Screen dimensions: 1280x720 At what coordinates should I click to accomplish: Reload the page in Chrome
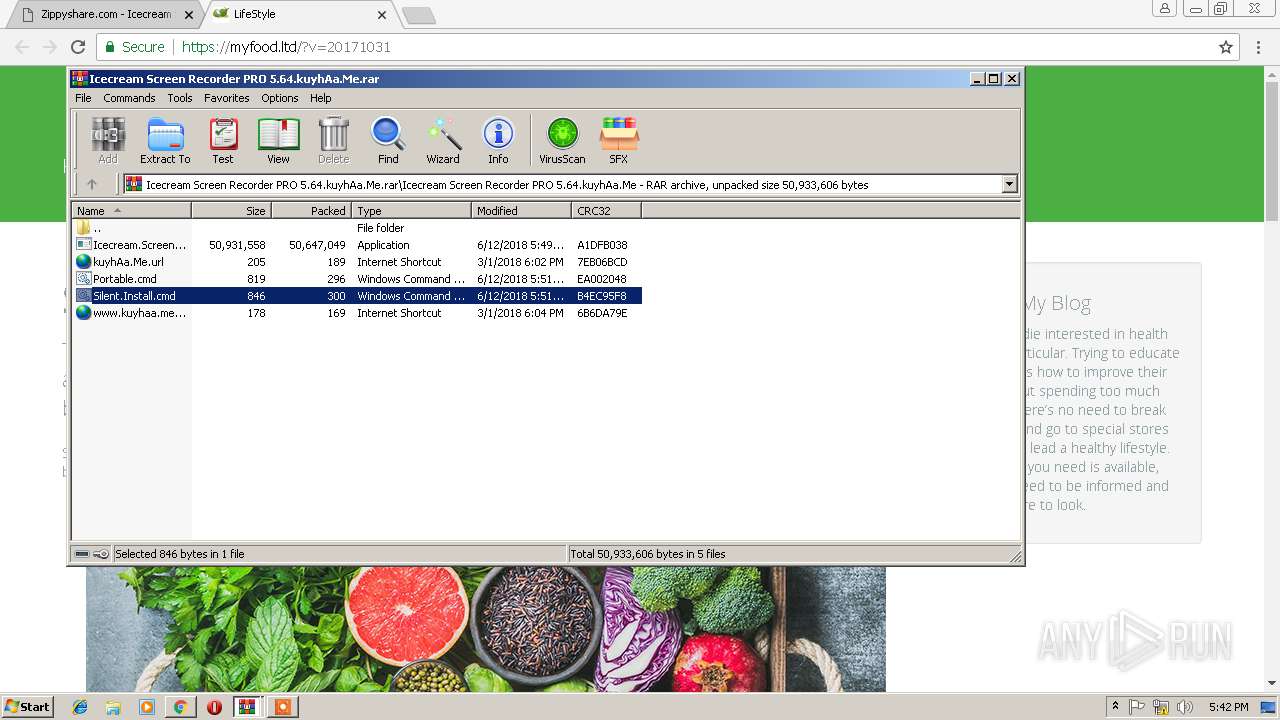click(x=78, y=47)
